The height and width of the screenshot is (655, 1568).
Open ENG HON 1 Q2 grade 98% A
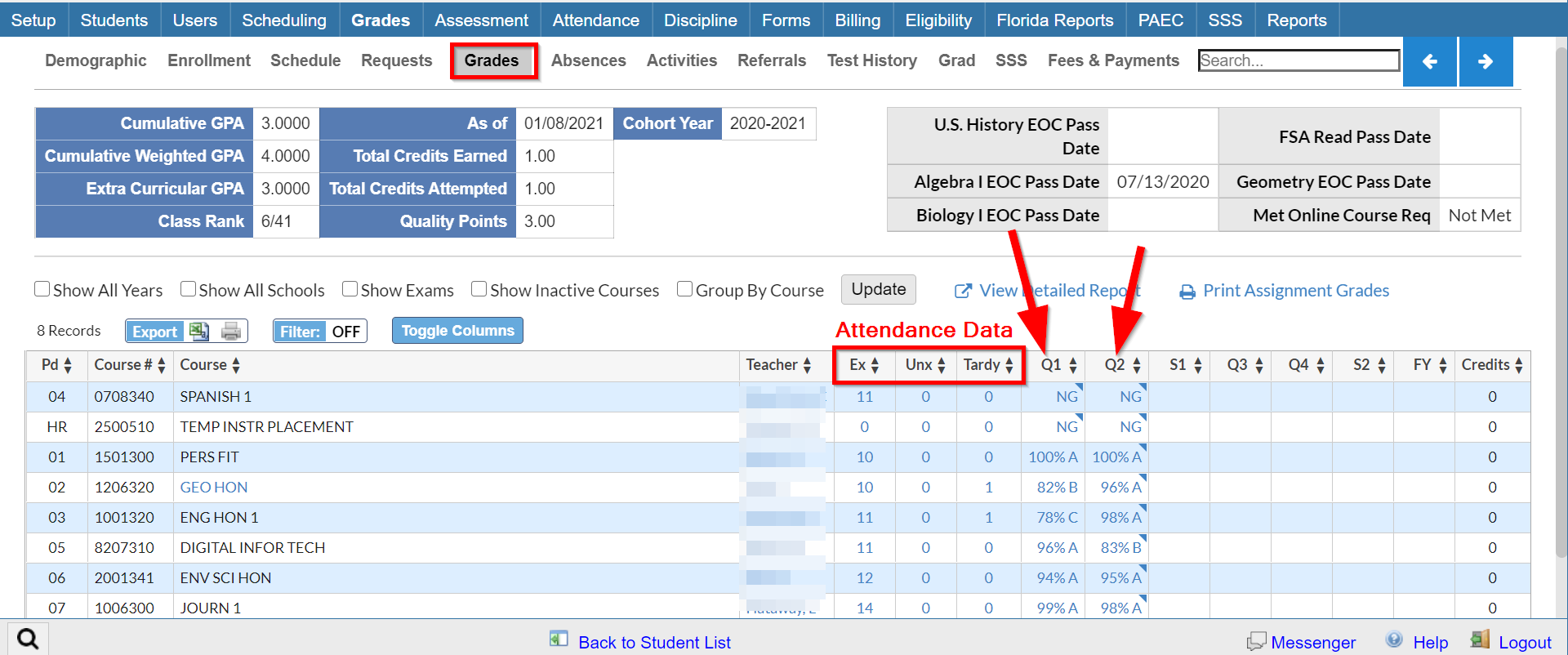click(1120, 518)
